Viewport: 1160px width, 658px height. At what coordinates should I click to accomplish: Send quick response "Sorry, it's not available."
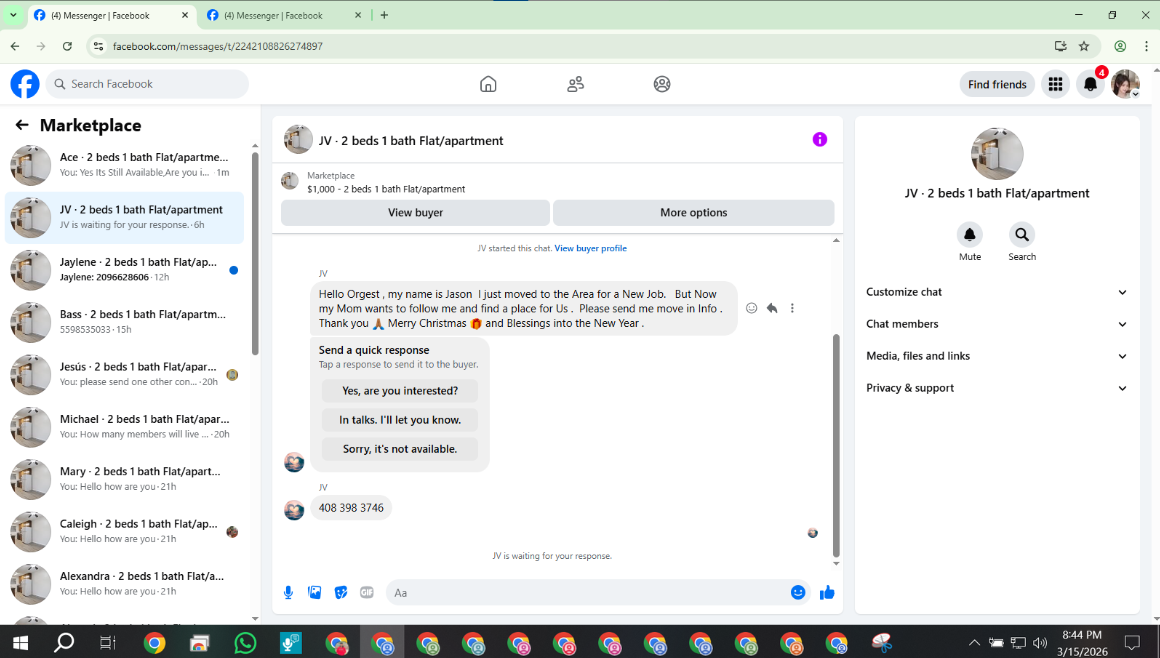[400, 449]
